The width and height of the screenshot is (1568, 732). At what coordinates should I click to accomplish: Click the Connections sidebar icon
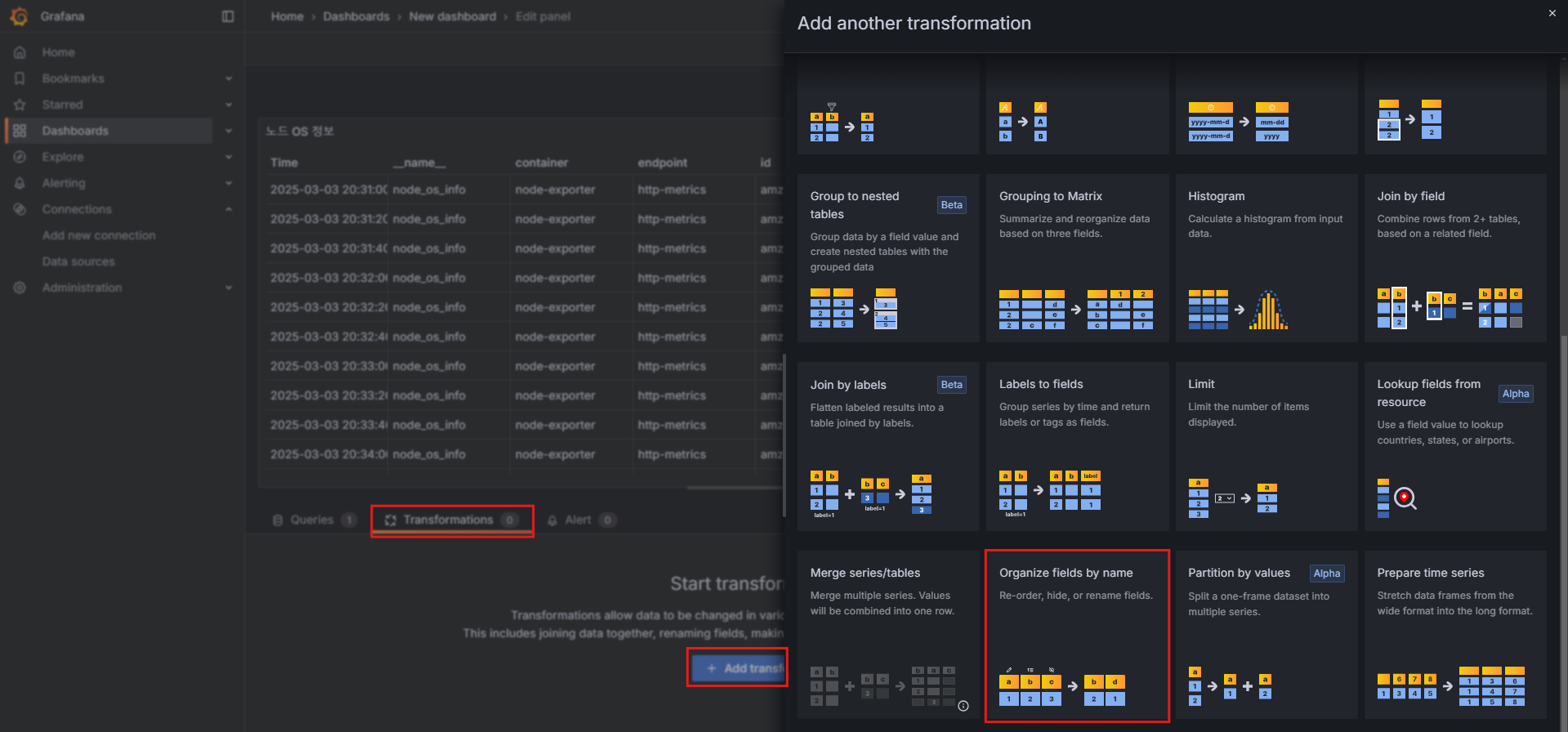pyautogui.click(x=20, y=209)
